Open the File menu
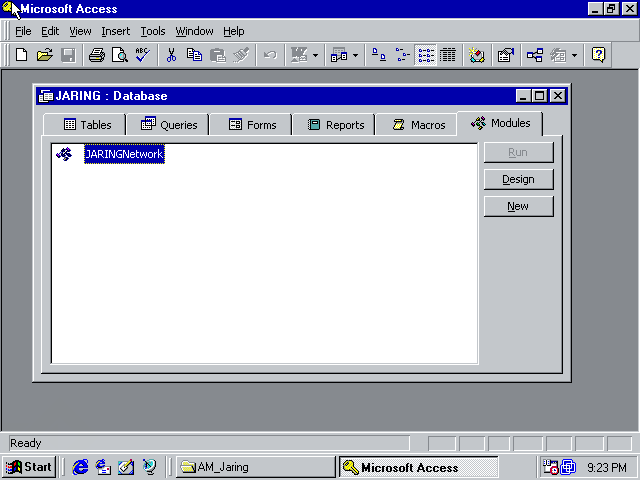The width and height of the screenshot is (640, 480). [x=23, y=31]
